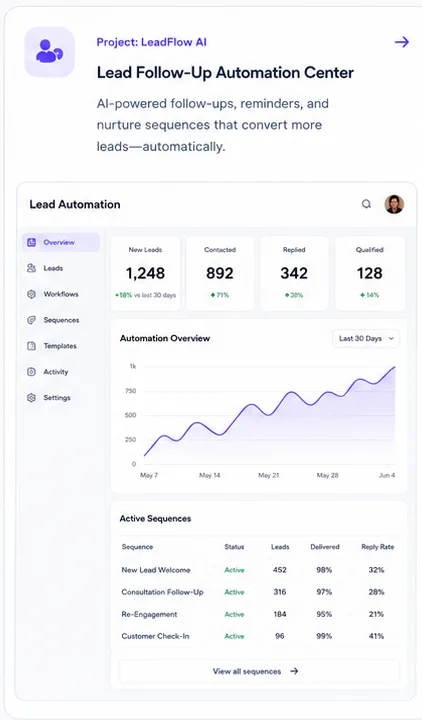Open the Sequences menu label
This screenshot has width=422, height=720.
click(61, 320)
